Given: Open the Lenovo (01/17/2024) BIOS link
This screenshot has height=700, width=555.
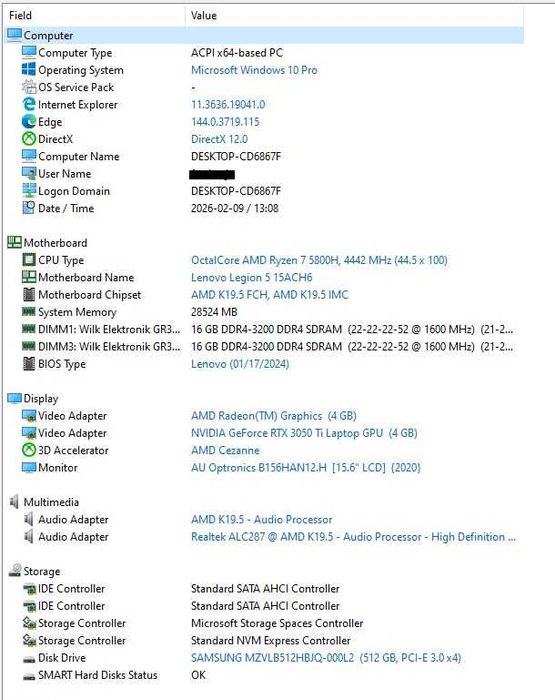Looking at the screenshot, I should 240,364.
